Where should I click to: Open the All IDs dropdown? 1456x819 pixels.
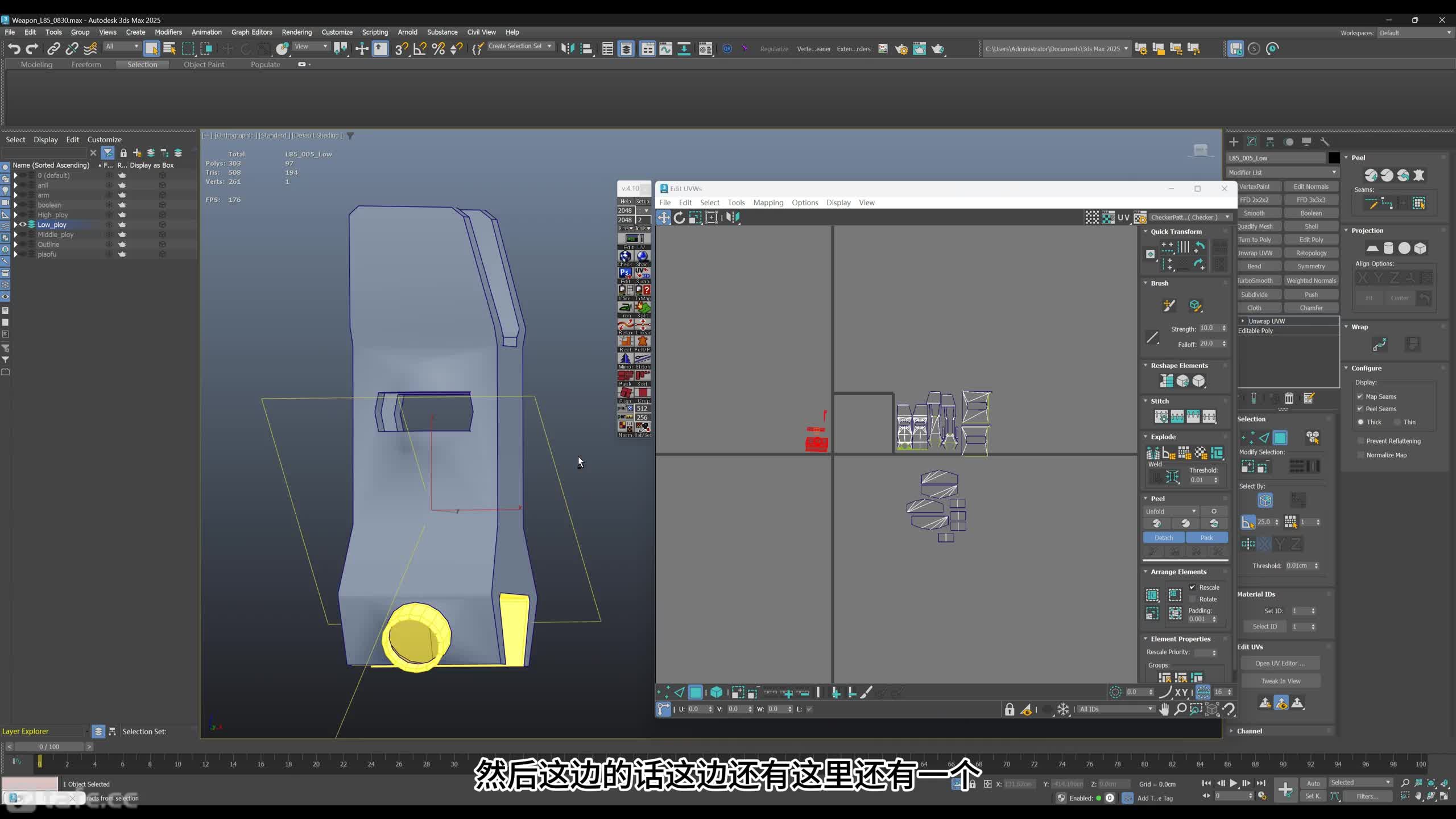[1116, 709]
